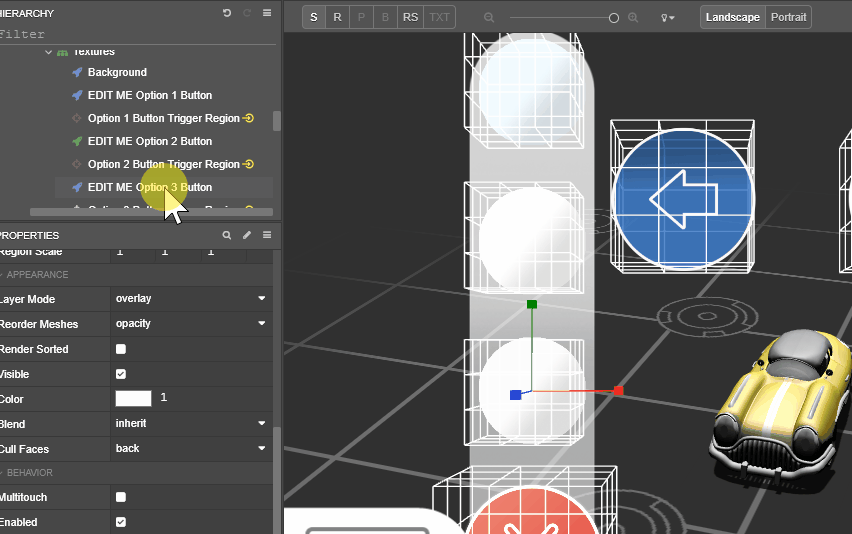
Task: Click the Hierarchy Filter input field
Action: (138, 34)
